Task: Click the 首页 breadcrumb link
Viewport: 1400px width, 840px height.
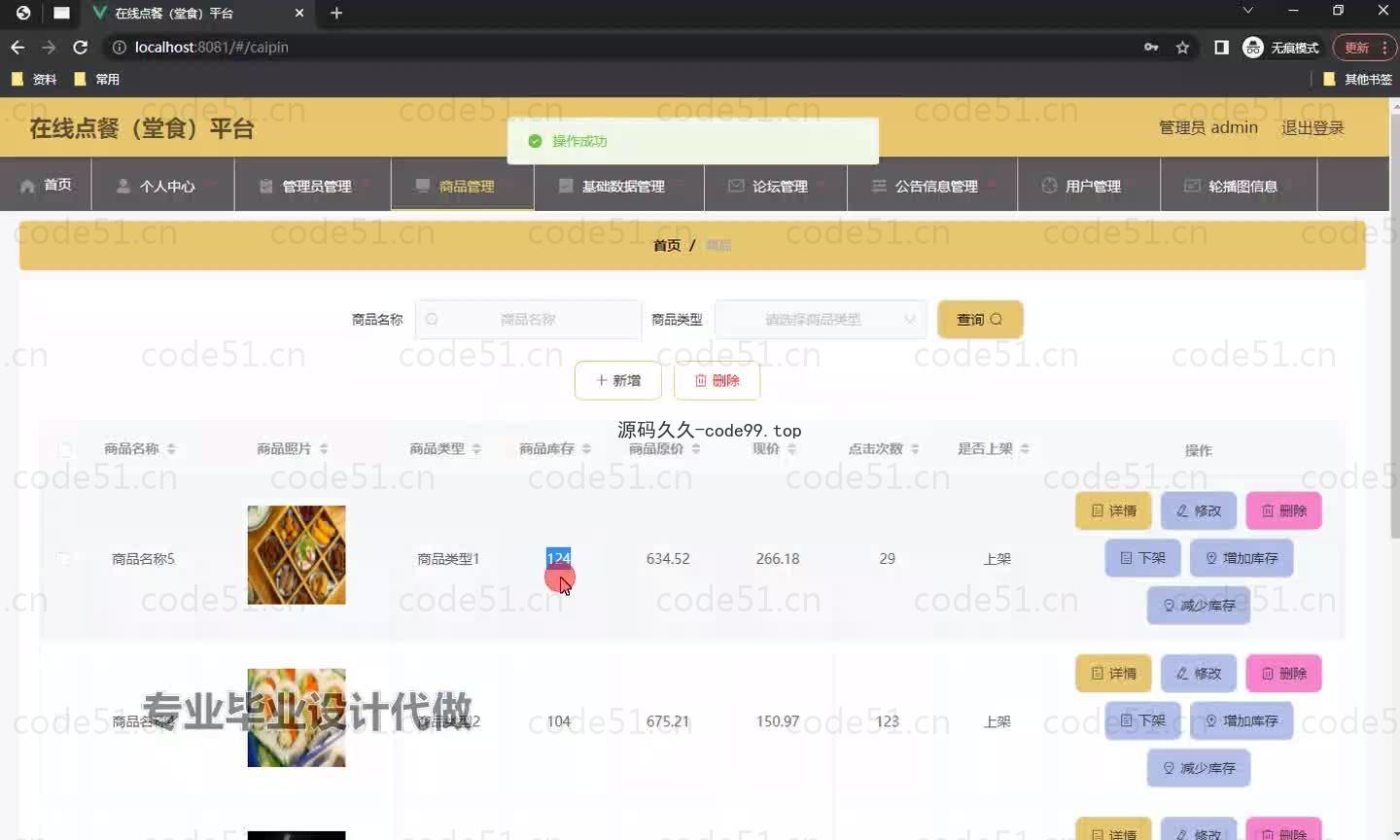Action: (x=667, y=245)
